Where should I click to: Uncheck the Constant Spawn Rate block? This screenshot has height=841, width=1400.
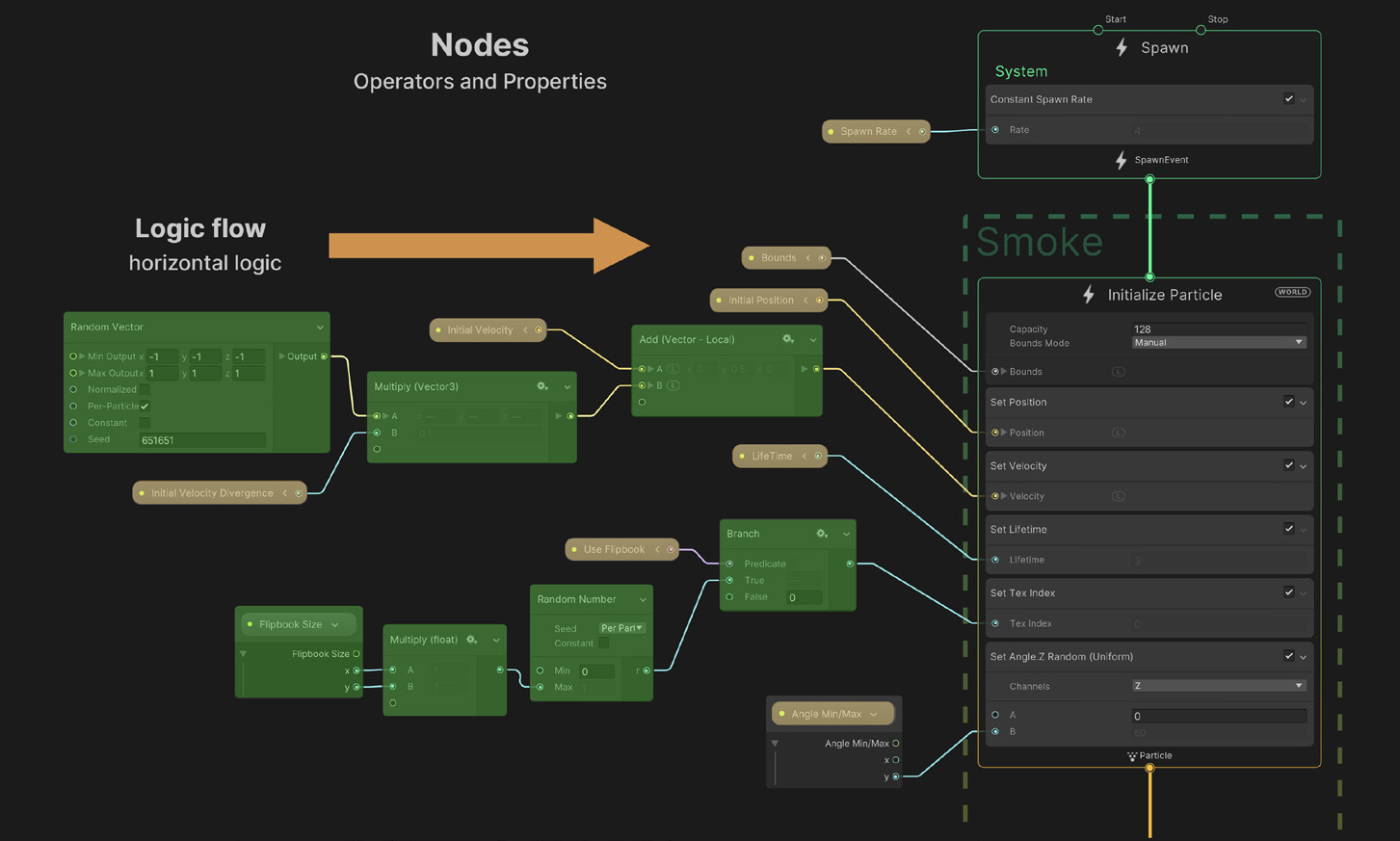(x=1288, y=99)
